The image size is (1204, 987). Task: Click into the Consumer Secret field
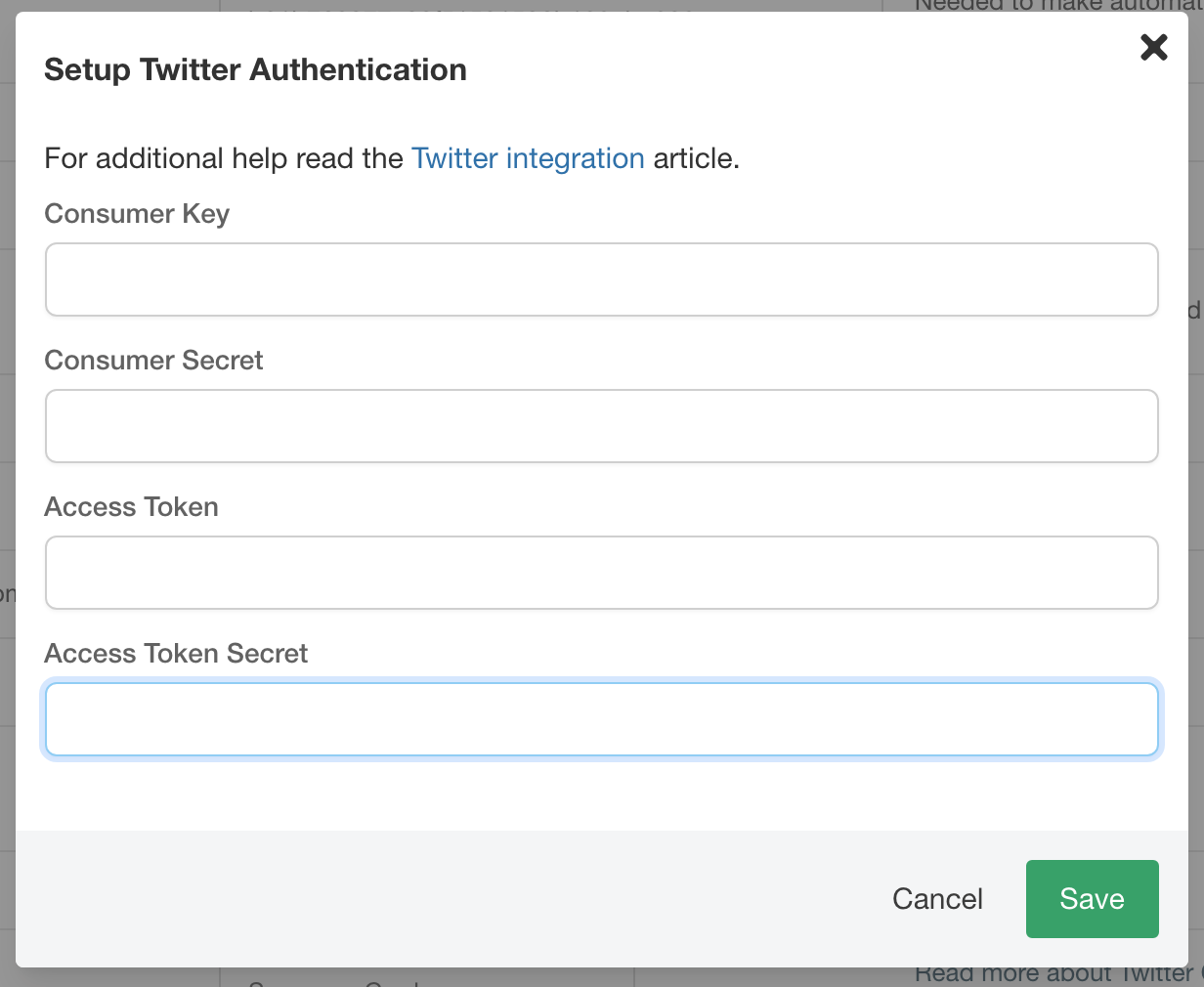coord(602,426)
